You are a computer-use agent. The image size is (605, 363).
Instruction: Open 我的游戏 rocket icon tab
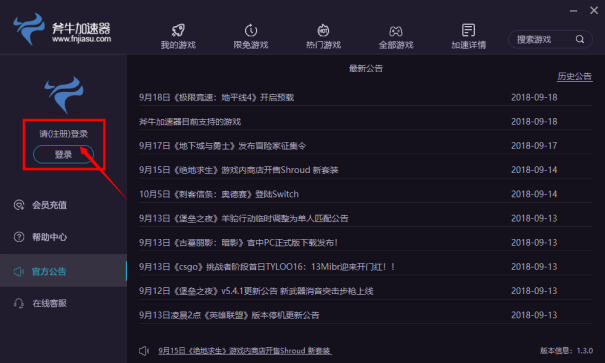tap(178, 30)
